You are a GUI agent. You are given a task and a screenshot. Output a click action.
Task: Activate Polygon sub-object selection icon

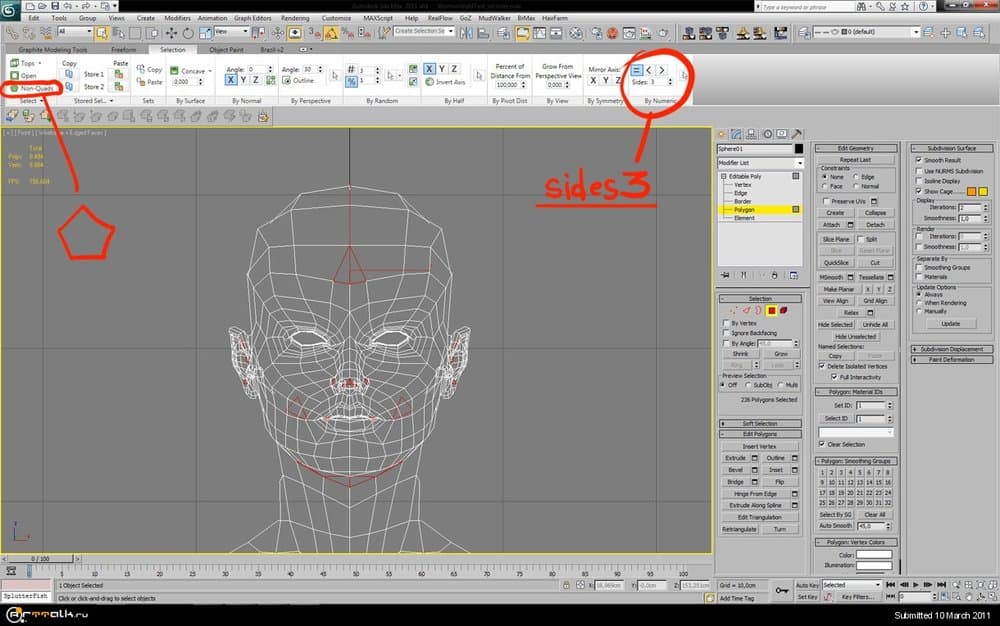[771, 310]
